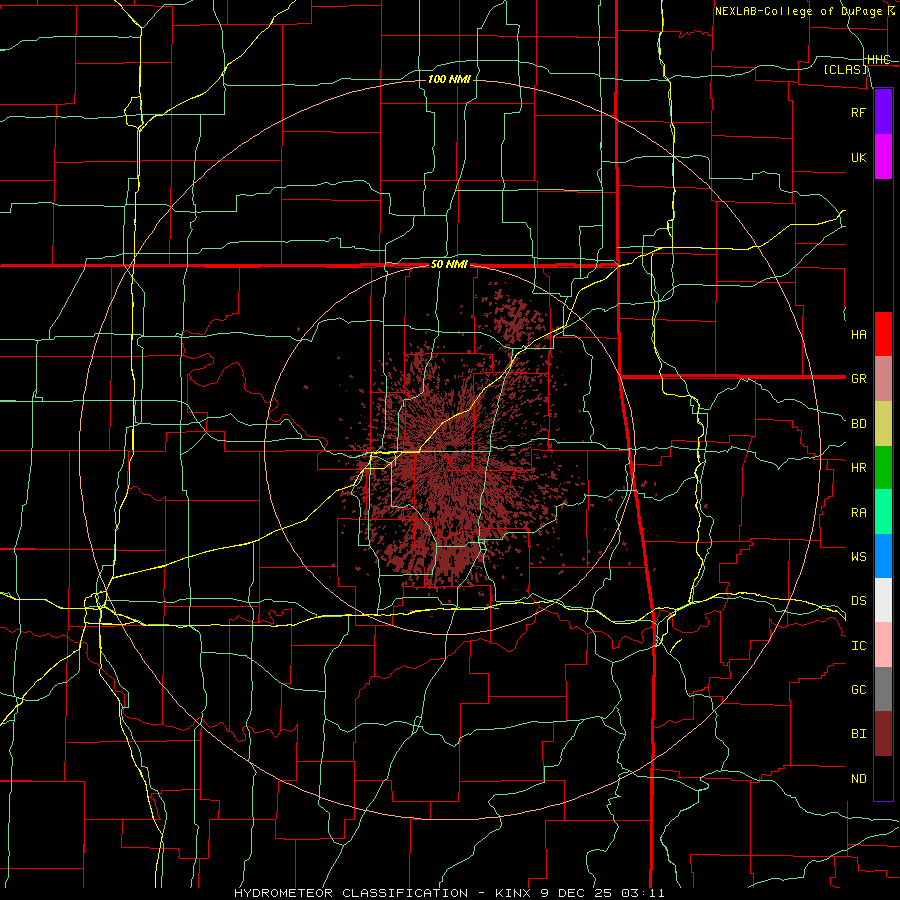
Task: Click the ND legend label
Action: (858, 779)
